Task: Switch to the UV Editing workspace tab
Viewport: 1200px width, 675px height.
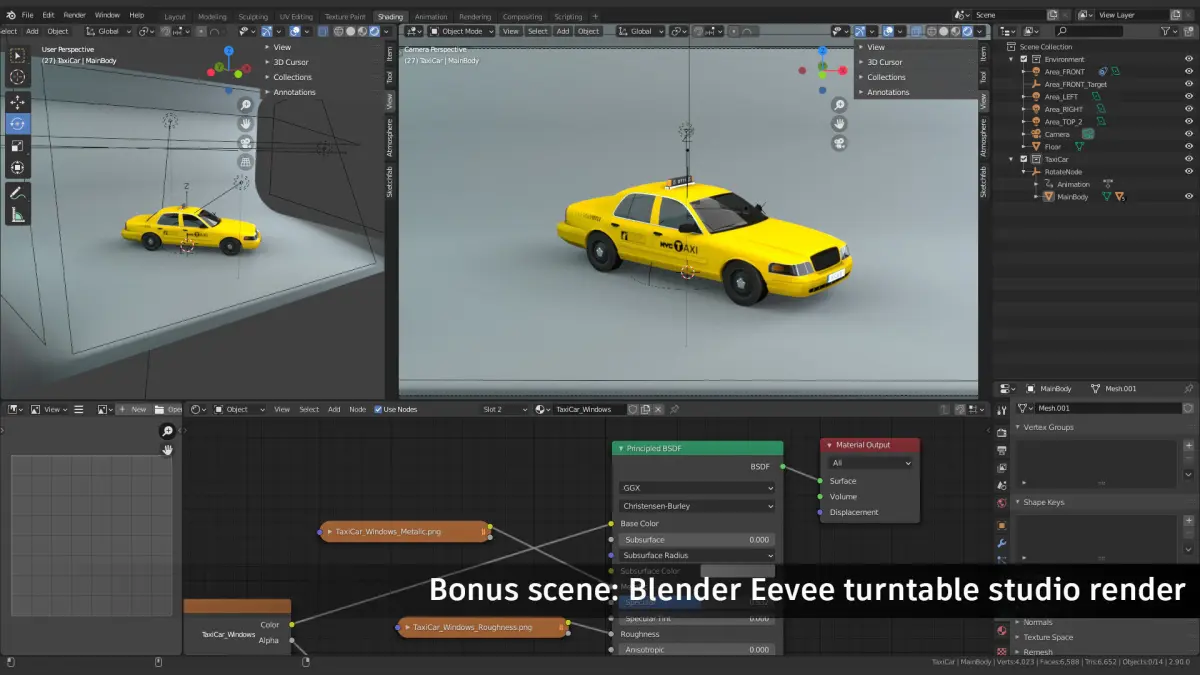Action: click(x=296, y=16)
